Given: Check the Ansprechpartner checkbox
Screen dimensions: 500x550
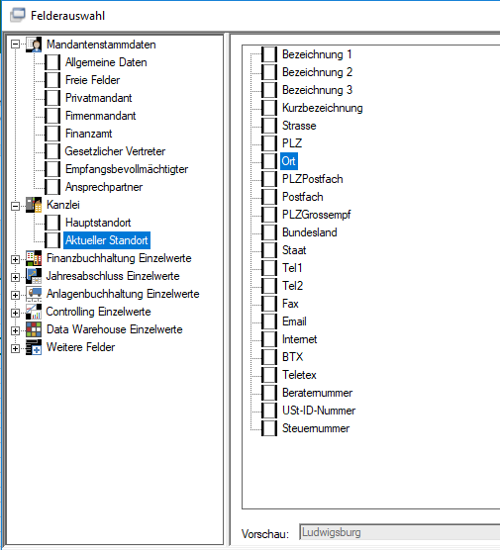Looking at the screenshot, I should pyautogui.click(x=53, y=187).
